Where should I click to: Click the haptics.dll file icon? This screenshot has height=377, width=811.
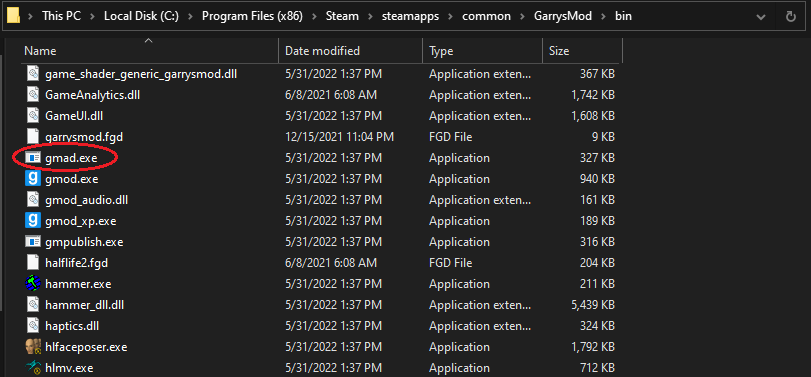coord(33,326)
